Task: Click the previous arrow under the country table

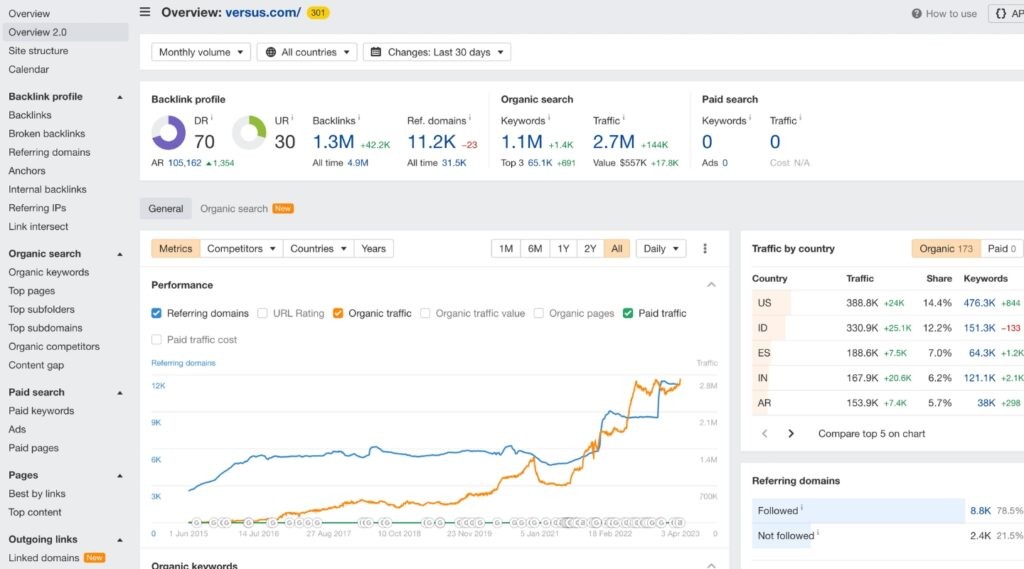Action: coord(765,434)
